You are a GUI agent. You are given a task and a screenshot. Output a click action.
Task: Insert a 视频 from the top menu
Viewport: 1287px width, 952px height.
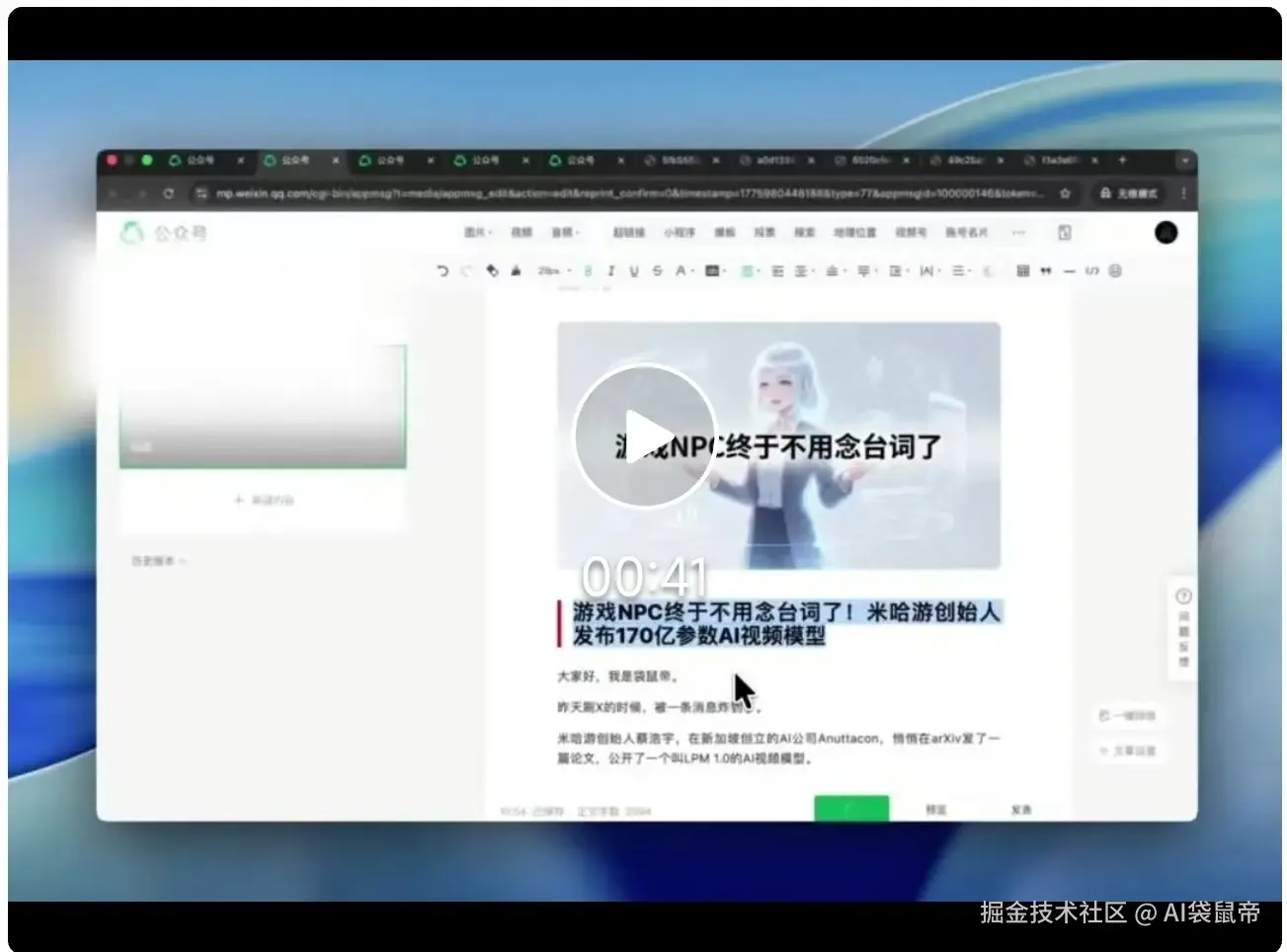(x=522, y=233)
